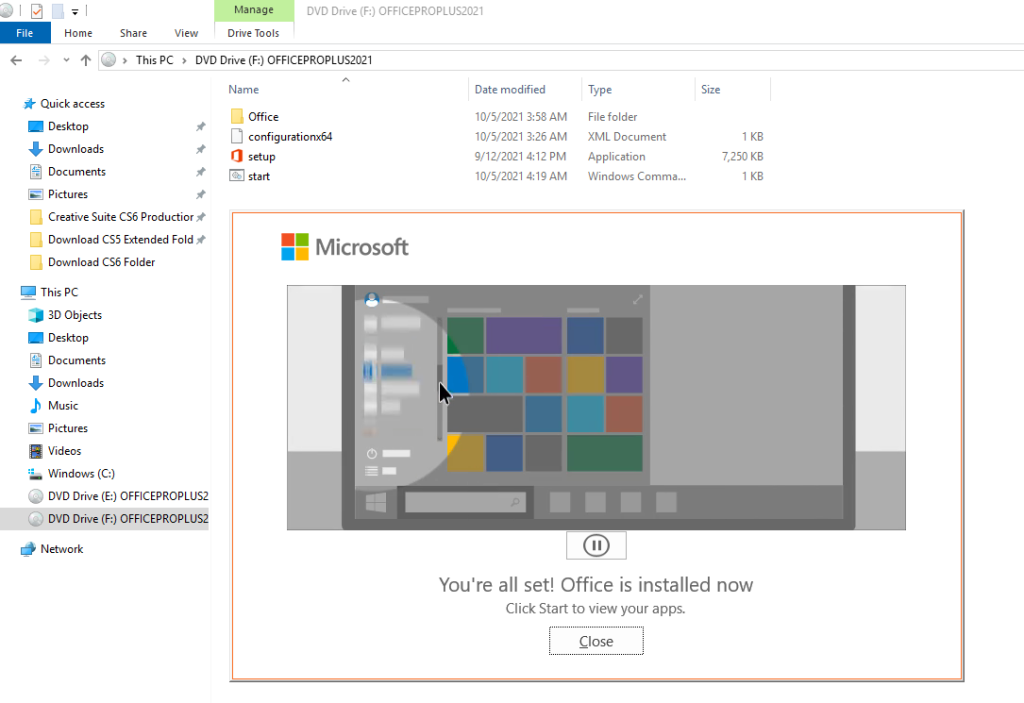Click the 3D Objects cube icon

tap(36, 315)
